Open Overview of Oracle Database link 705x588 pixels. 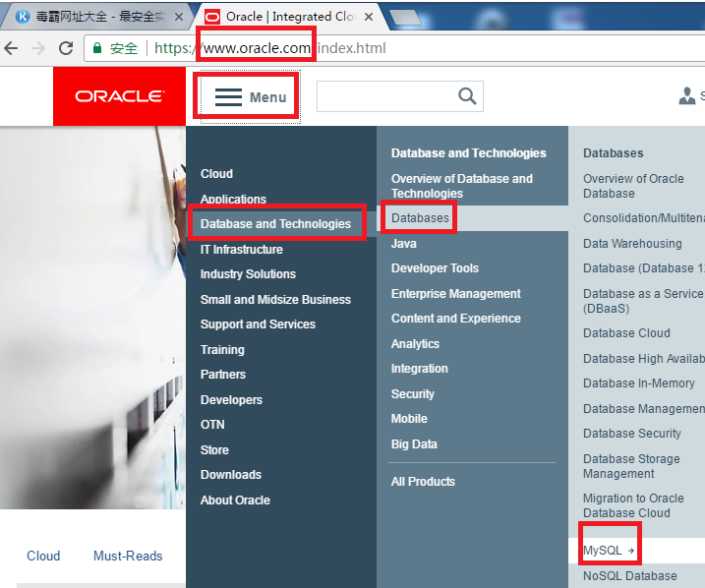634,186
